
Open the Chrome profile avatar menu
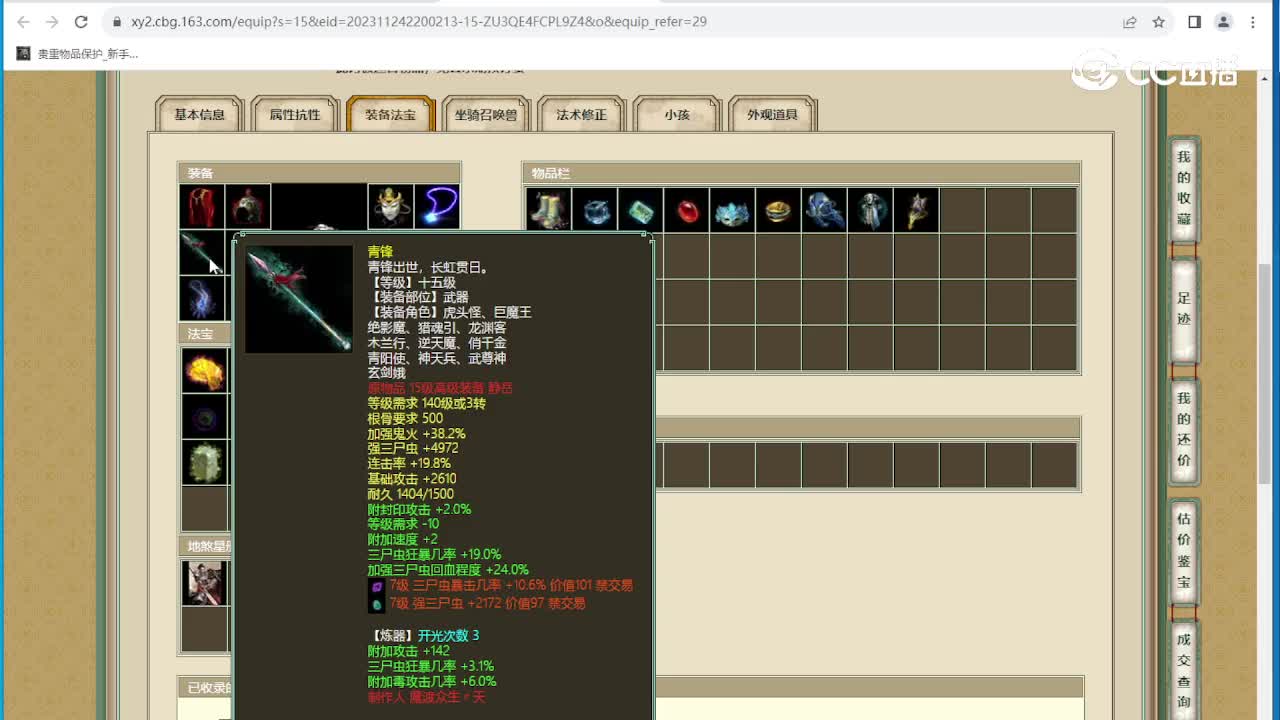tap(1223, 21)
